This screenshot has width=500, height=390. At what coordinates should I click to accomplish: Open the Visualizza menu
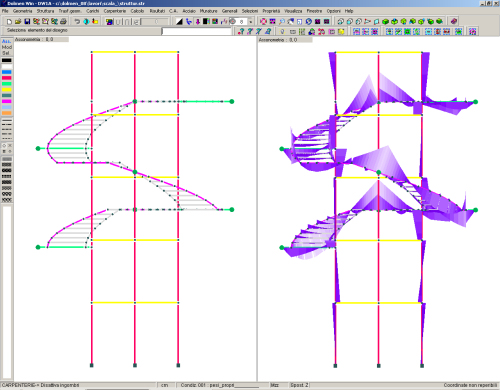293,11
